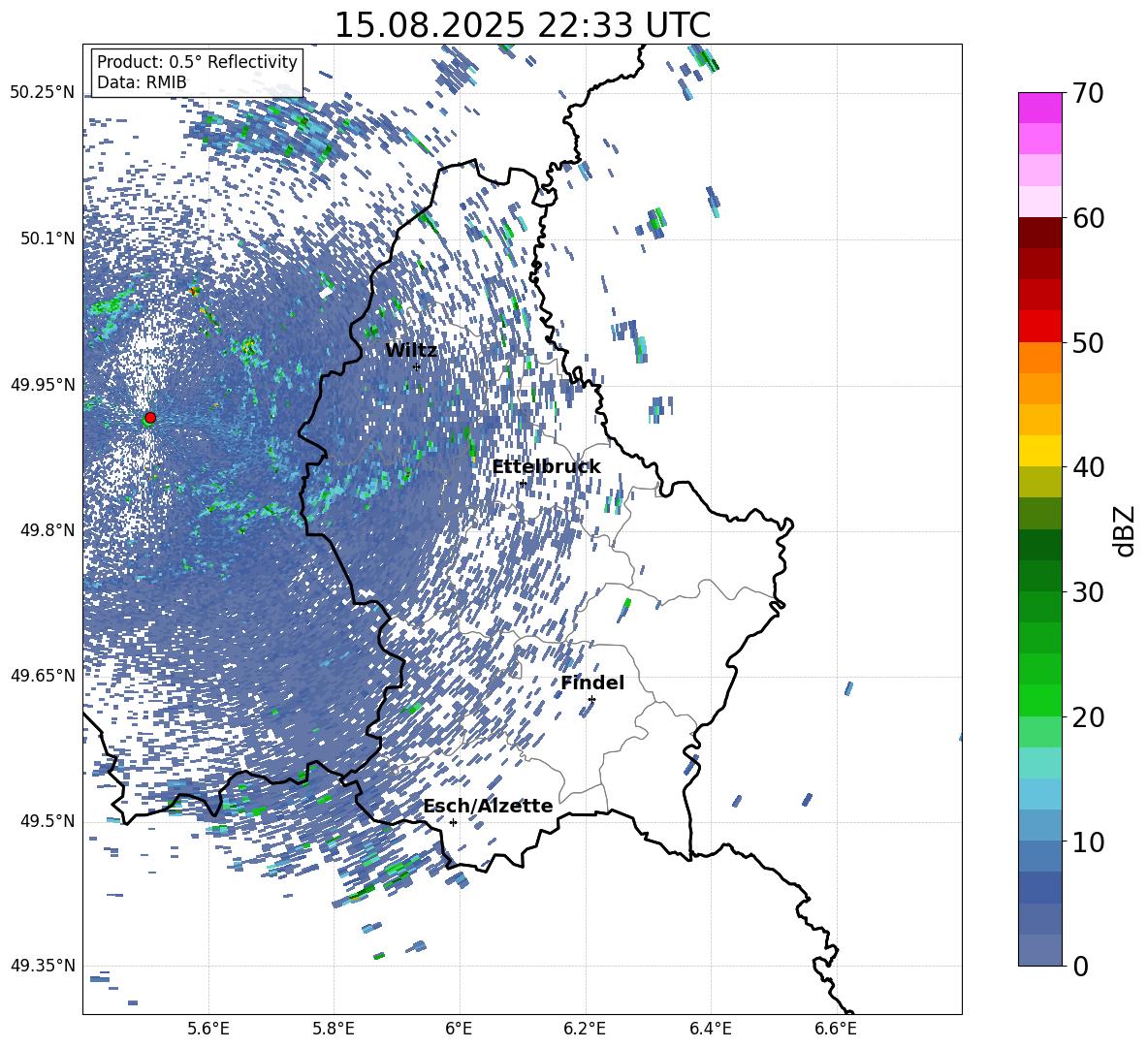The height and width of the screenshot is (1048, 1148).
Task: Pick the dark green swatch above 30
Action: point(1040,576)
